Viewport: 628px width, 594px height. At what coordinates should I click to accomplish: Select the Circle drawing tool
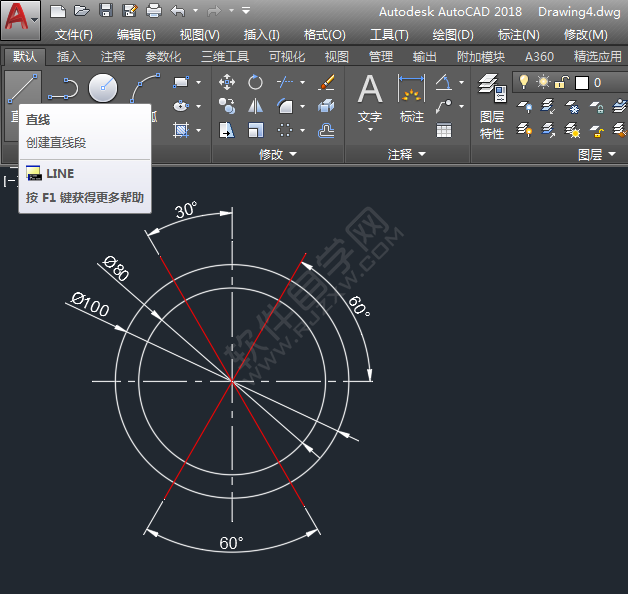(x=103, y=88)
